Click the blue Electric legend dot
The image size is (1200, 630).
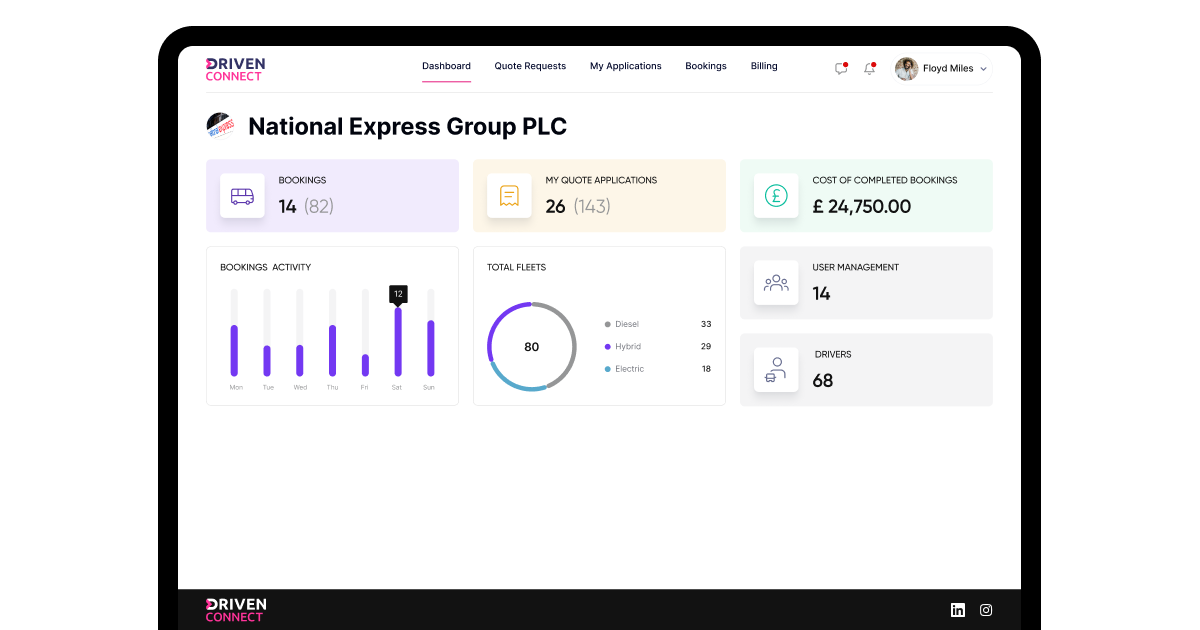[x=608, y=369]
